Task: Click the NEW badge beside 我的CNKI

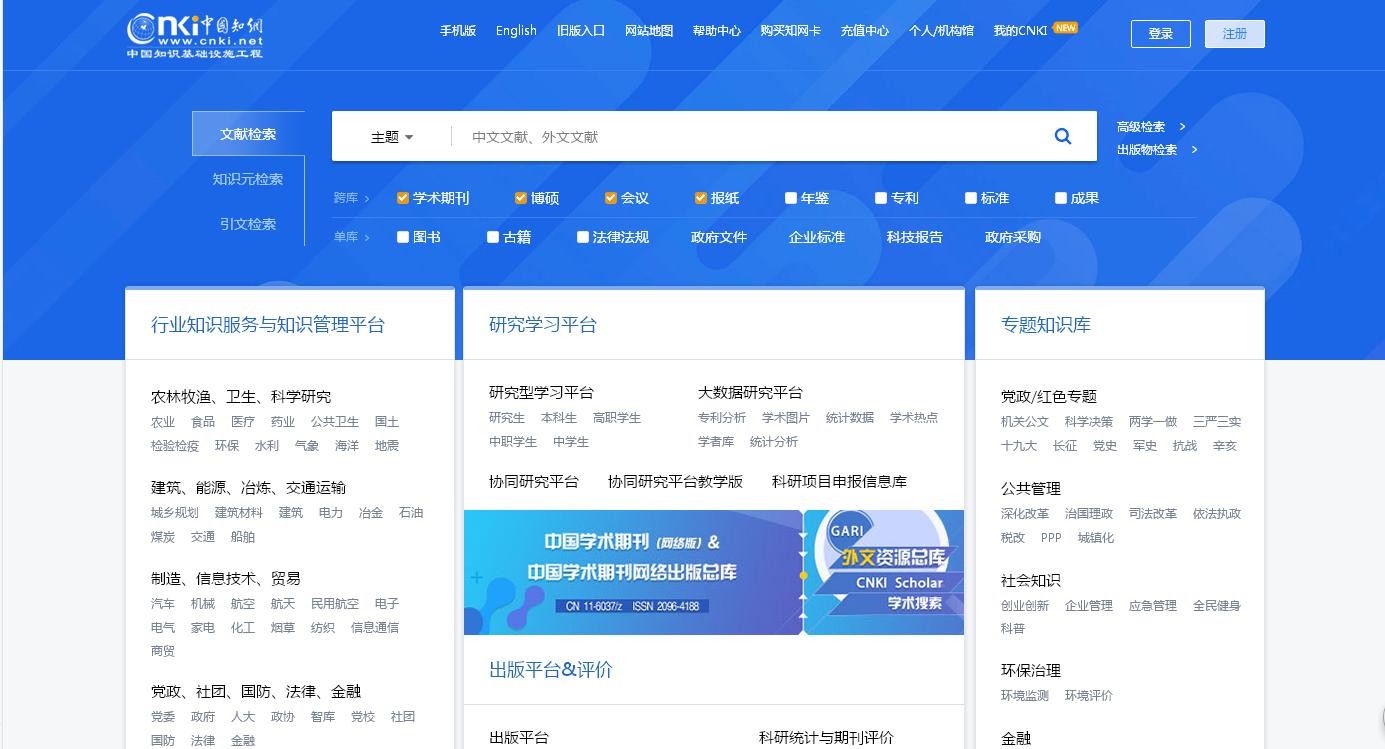Action: click(1066, 28)
